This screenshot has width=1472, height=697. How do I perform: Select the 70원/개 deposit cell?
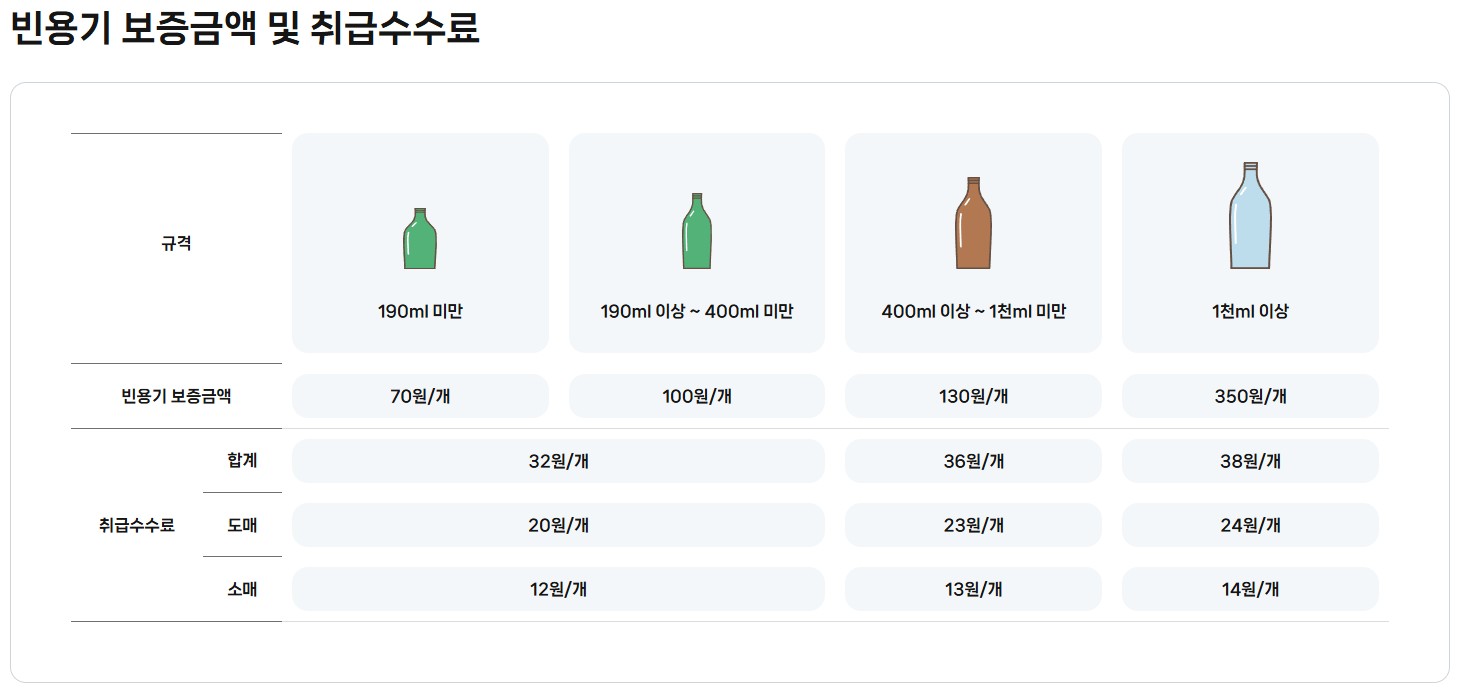pos(419,395)
